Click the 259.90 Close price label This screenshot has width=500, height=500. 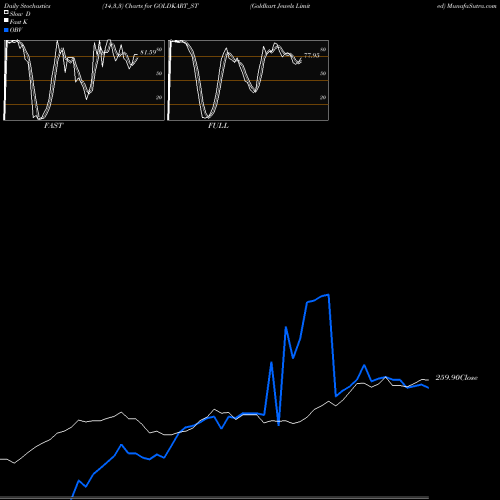pyautogui.click(x=456, y=377)
